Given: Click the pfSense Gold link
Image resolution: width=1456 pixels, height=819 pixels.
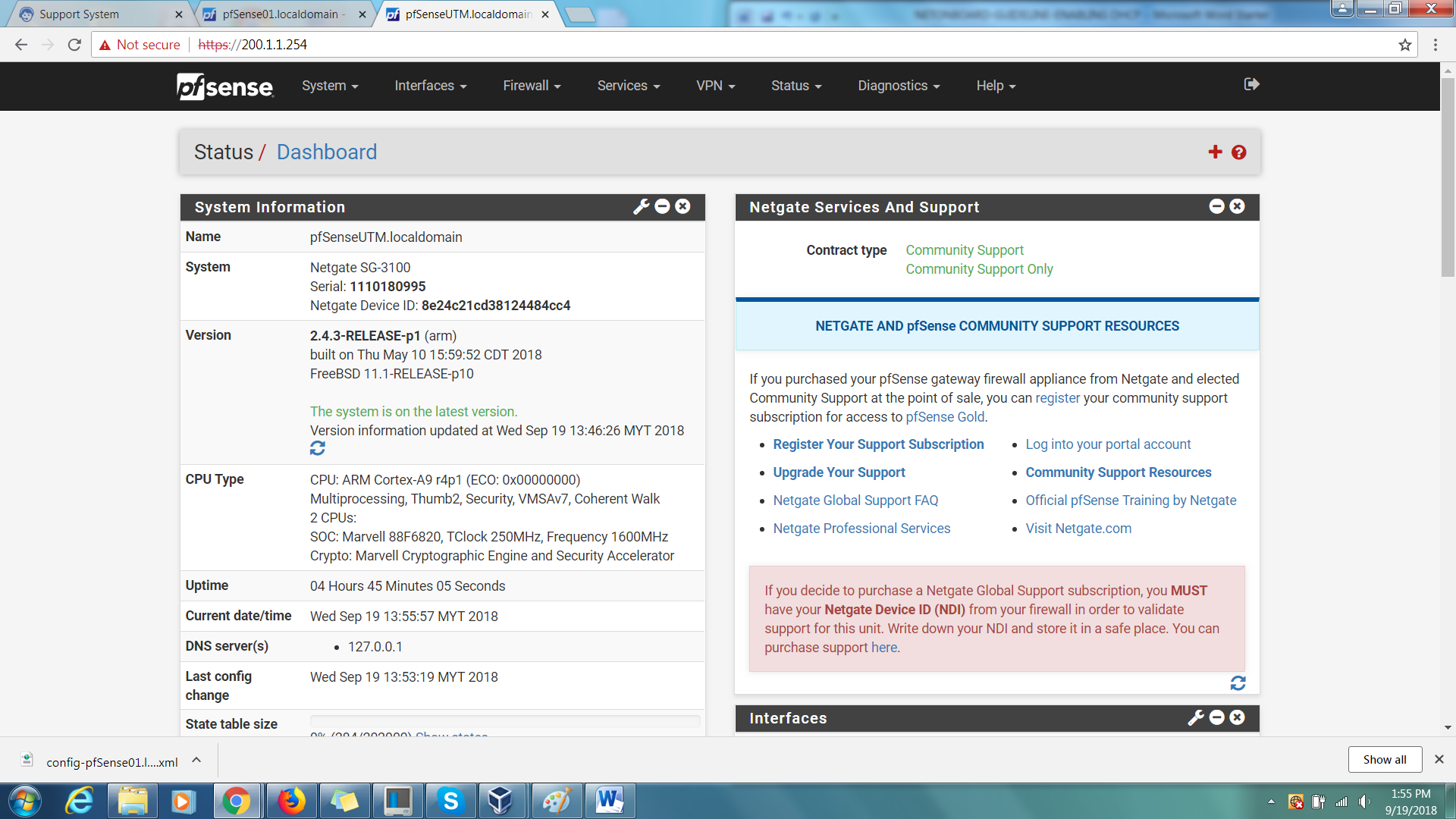Looking at the screenshot, I should coord(945,417).
